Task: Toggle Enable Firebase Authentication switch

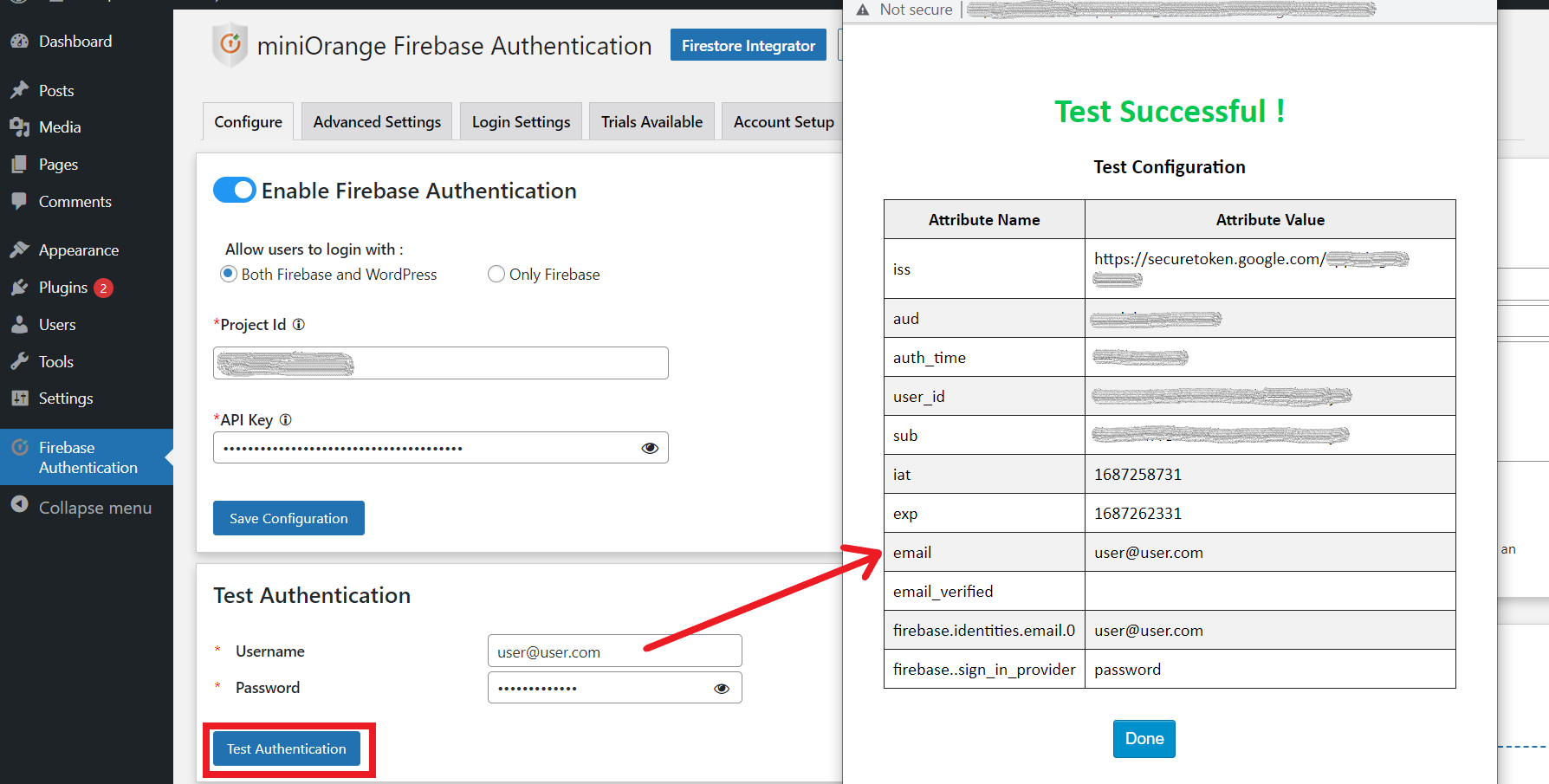Action: [x=234, y=190]
